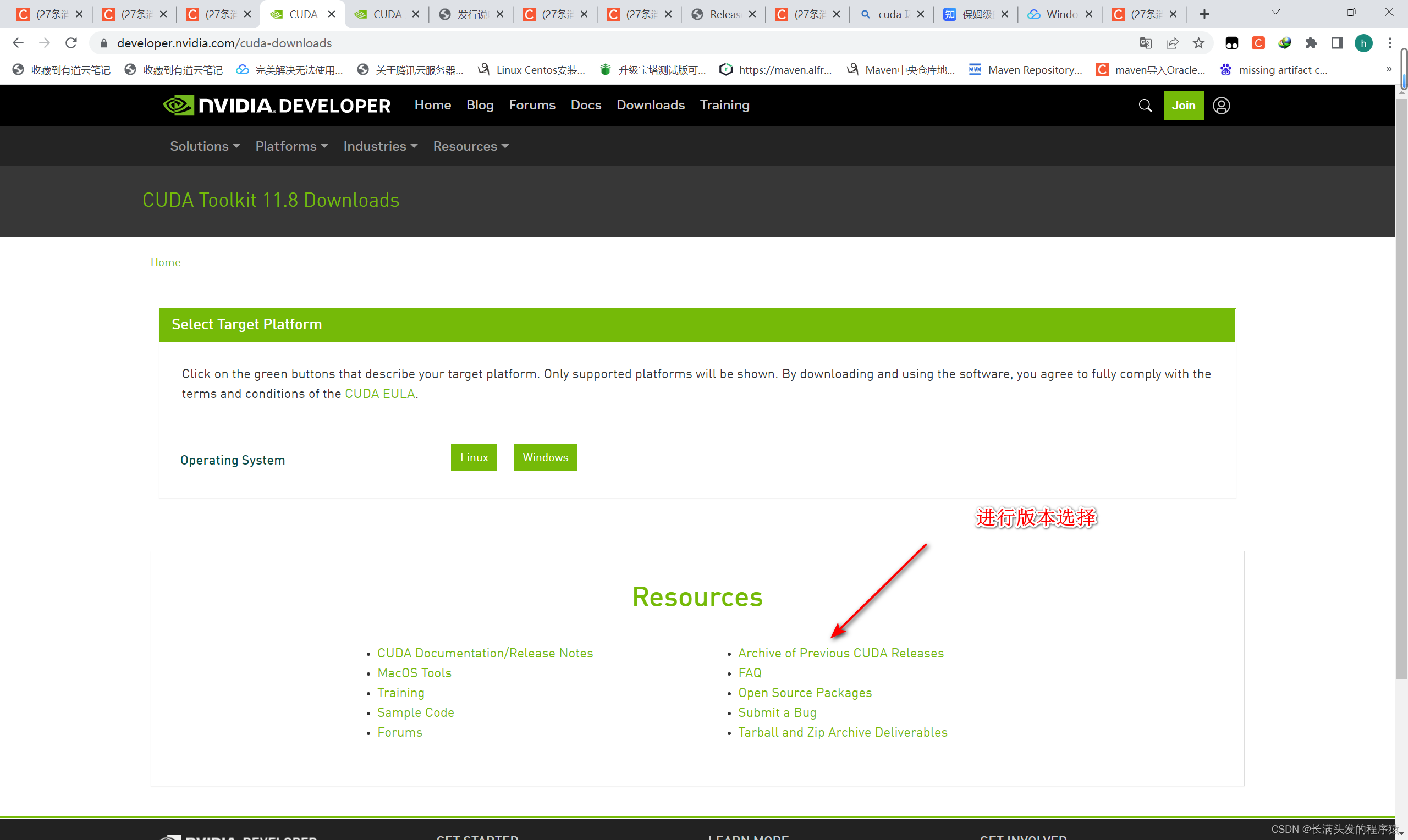Click the browser back arrow
This screenshot has width=1408, height=840.
(x=18, y=43)
